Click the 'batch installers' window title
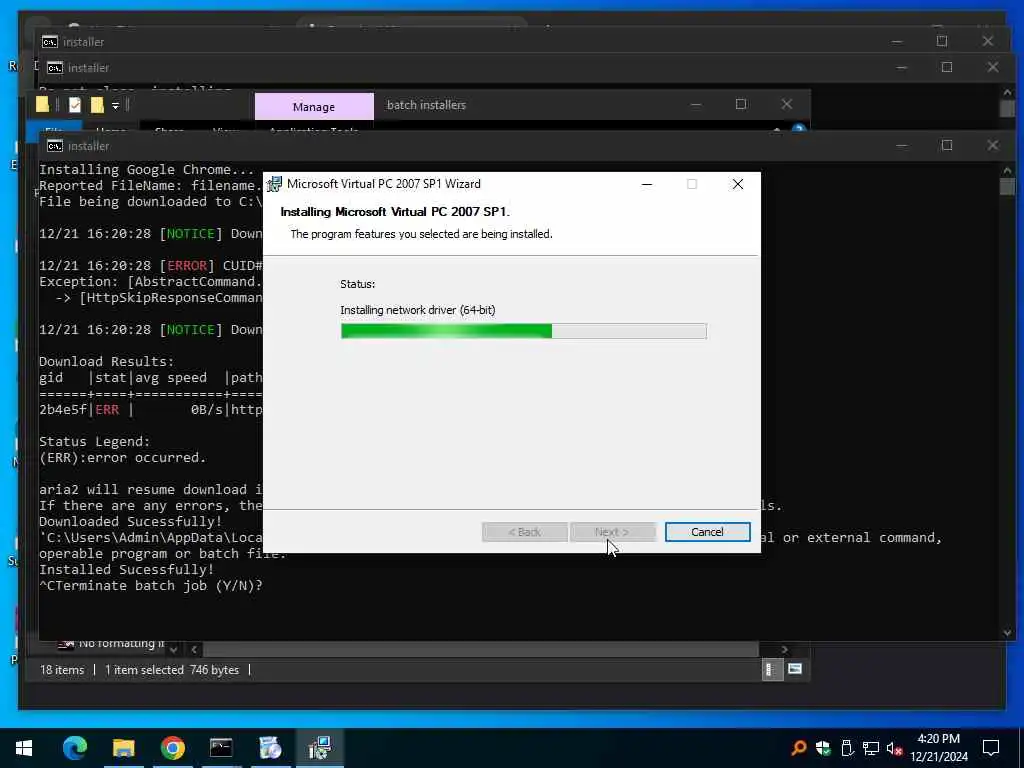The height and width of the screenshot is (768, 1024). click(x=426, y=105)
